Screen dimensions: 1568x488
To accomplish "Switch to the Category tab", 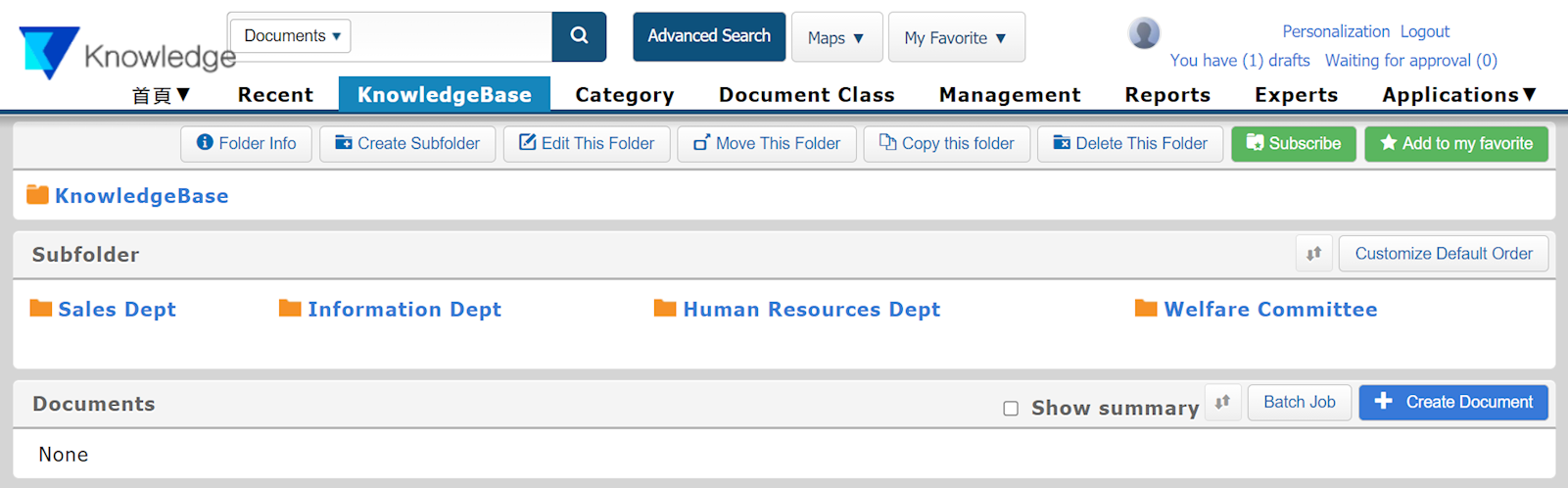I will click(625, 95).
